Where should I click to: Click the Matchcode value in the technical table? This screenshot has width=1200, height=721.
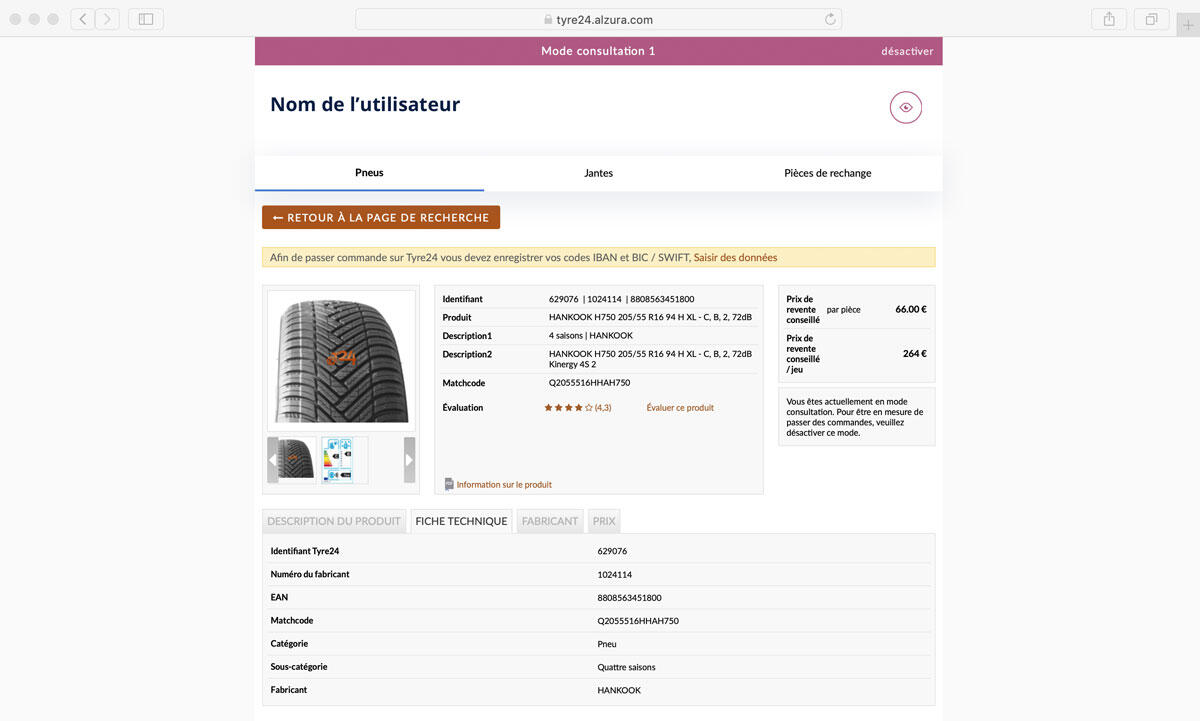pos(638,621)
